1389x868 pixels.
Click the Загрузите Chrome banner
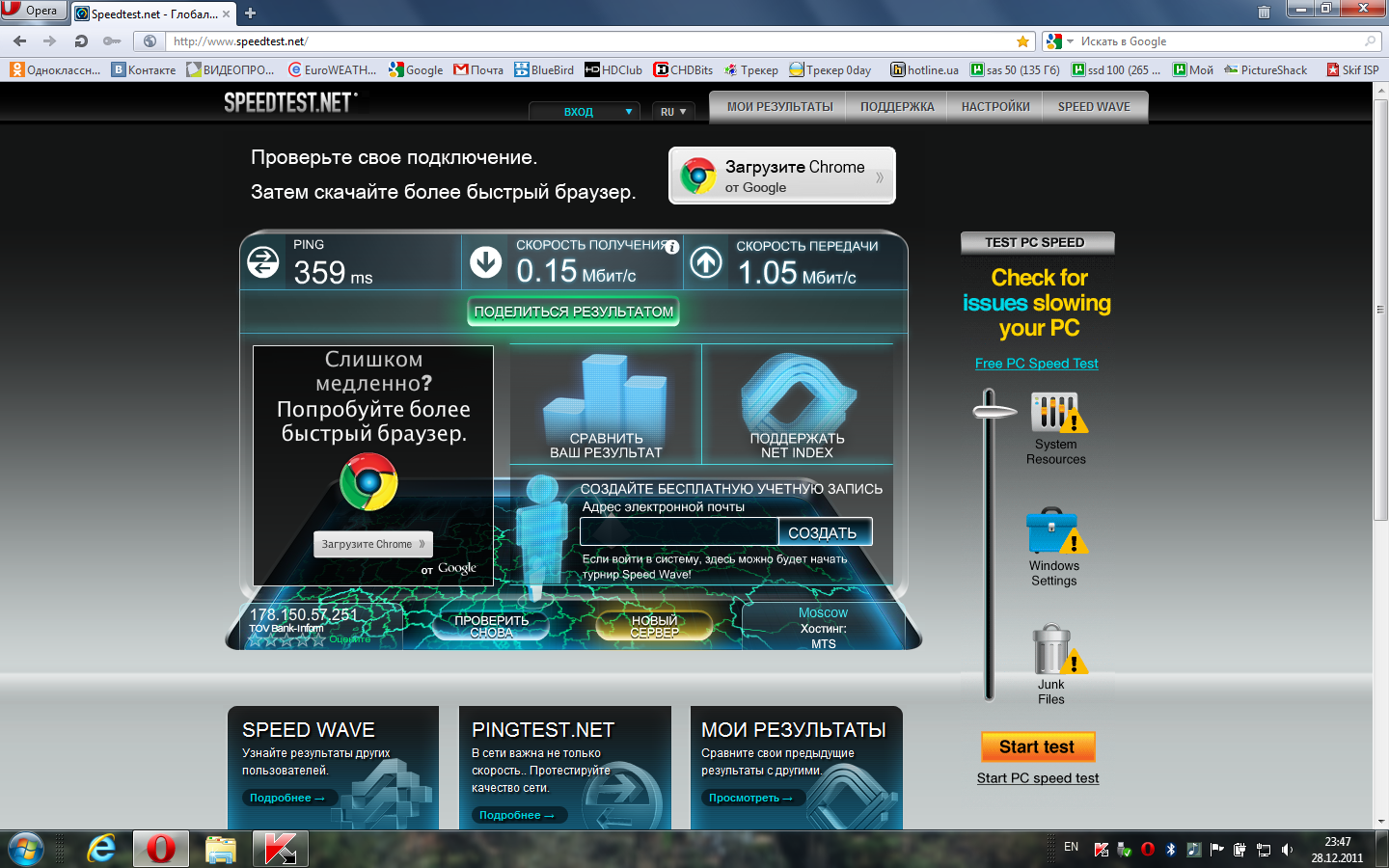click(x=782, y=176)
